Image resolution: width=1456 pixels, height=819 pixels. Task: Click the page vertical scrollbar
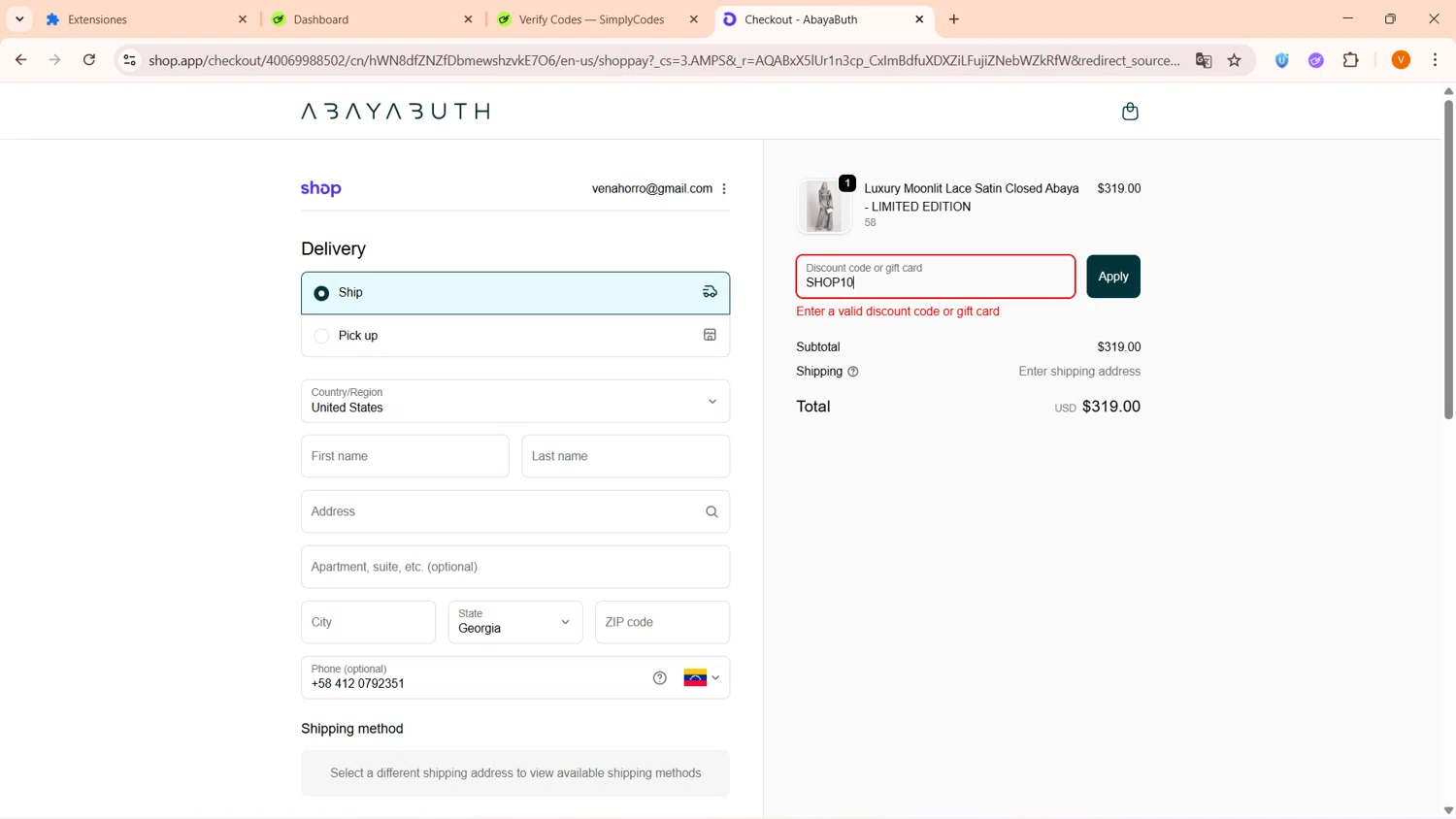1448,262
